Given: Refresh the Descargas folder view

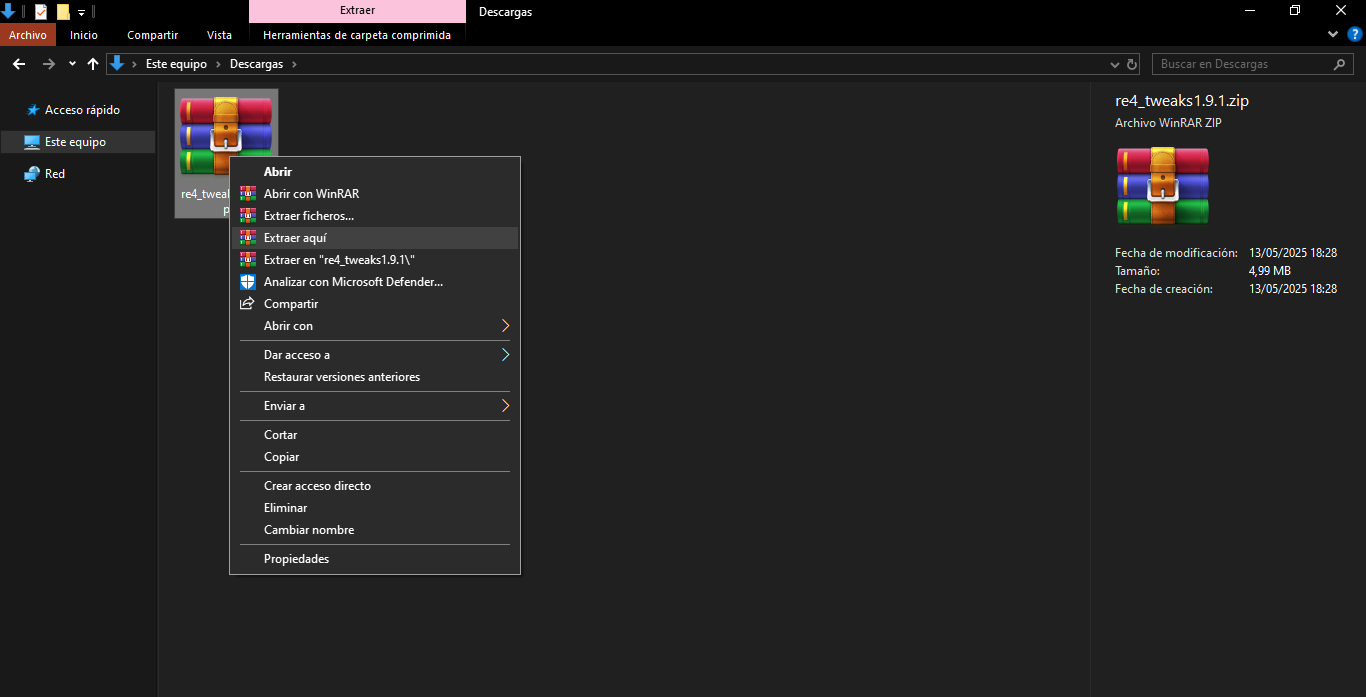Looking at the screenshot, I should coord(1132,64).
